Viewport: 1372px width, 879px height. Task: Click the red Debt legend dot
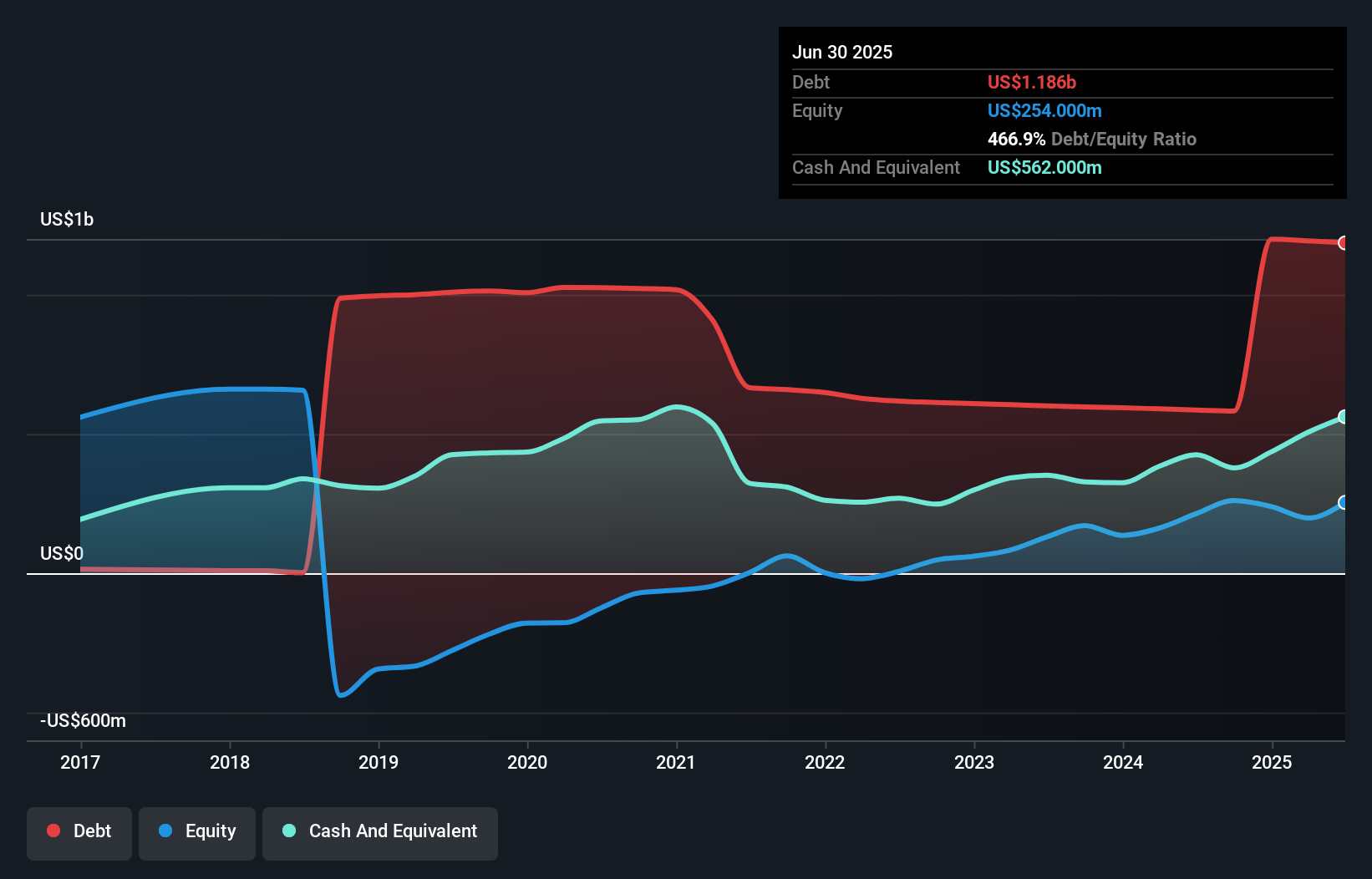53,831
